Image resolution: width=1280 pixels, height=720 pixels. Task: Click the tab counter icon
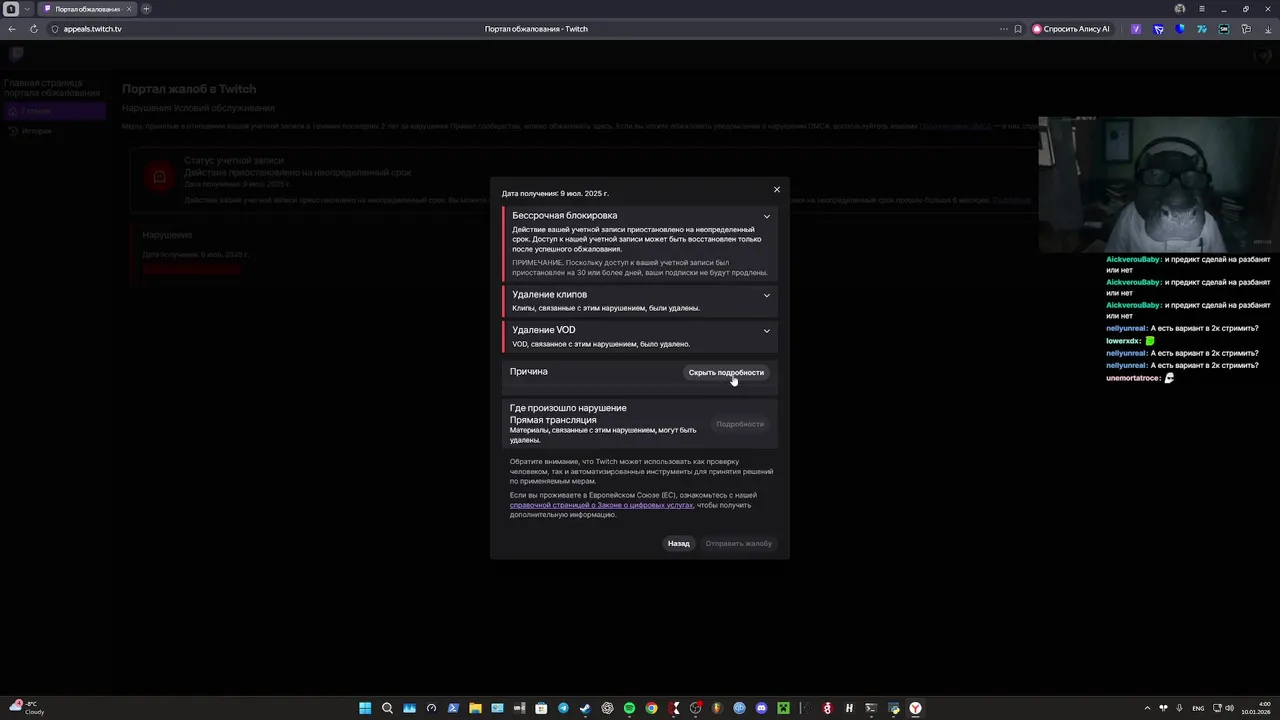(11, 9)
